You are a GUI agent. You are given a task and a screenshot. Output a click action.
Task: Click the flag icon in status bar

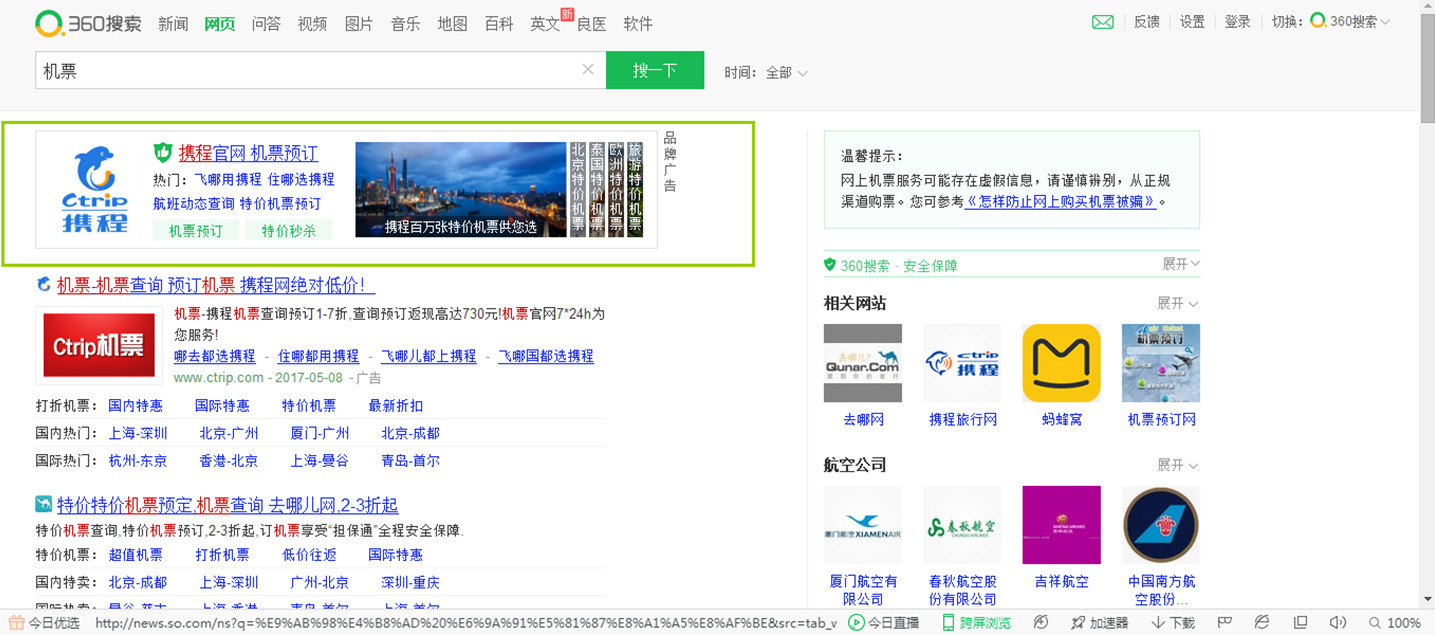point(1226,623)
